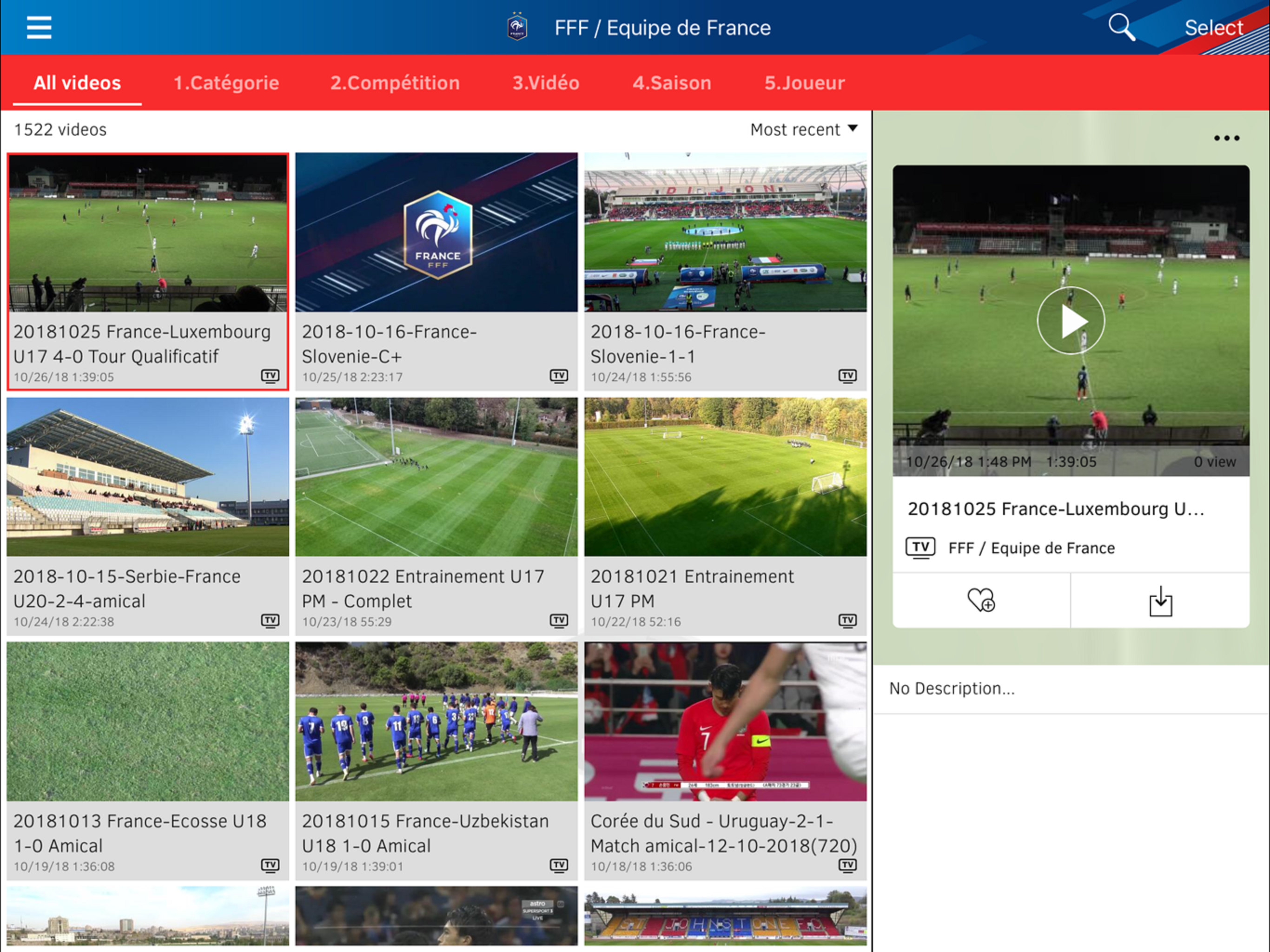Viewport: 1270px width, 952px height.
Task: Go to the 5.Joueur tab
Action: click(x=804, y=83)
